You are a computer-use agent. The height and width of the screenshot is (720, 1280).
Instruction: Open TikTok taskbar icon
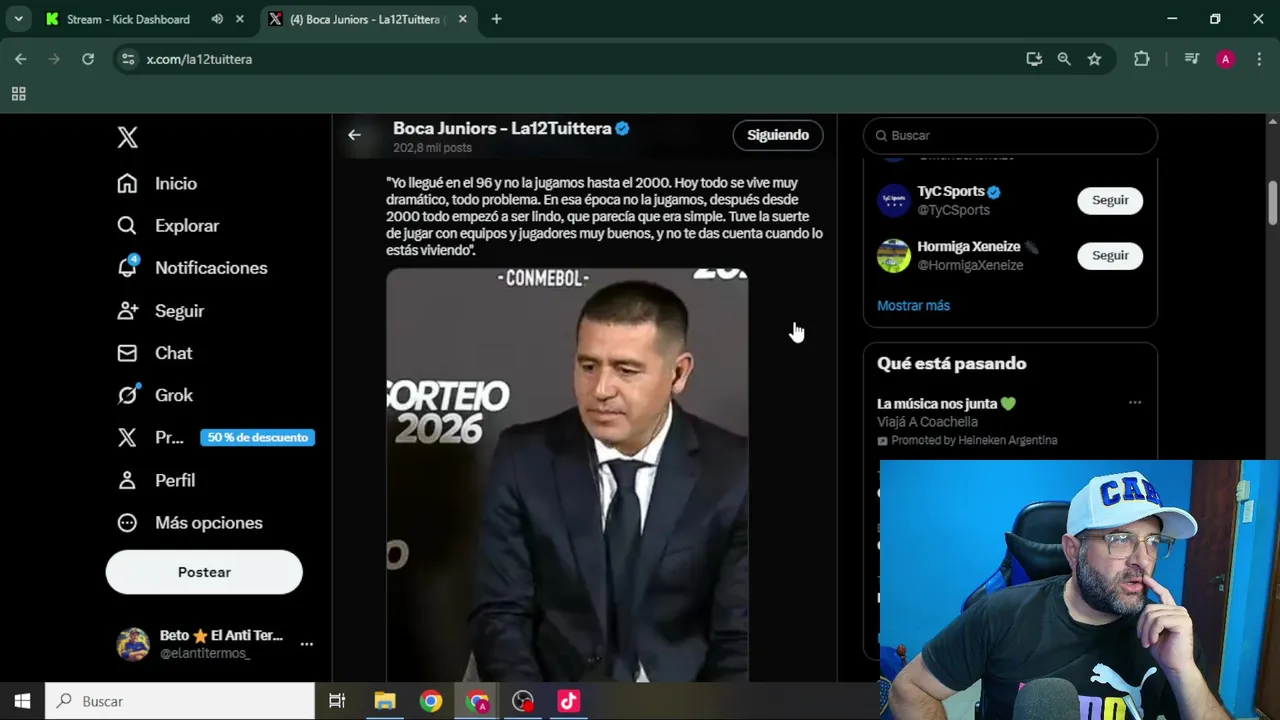[x=569, y=701]
